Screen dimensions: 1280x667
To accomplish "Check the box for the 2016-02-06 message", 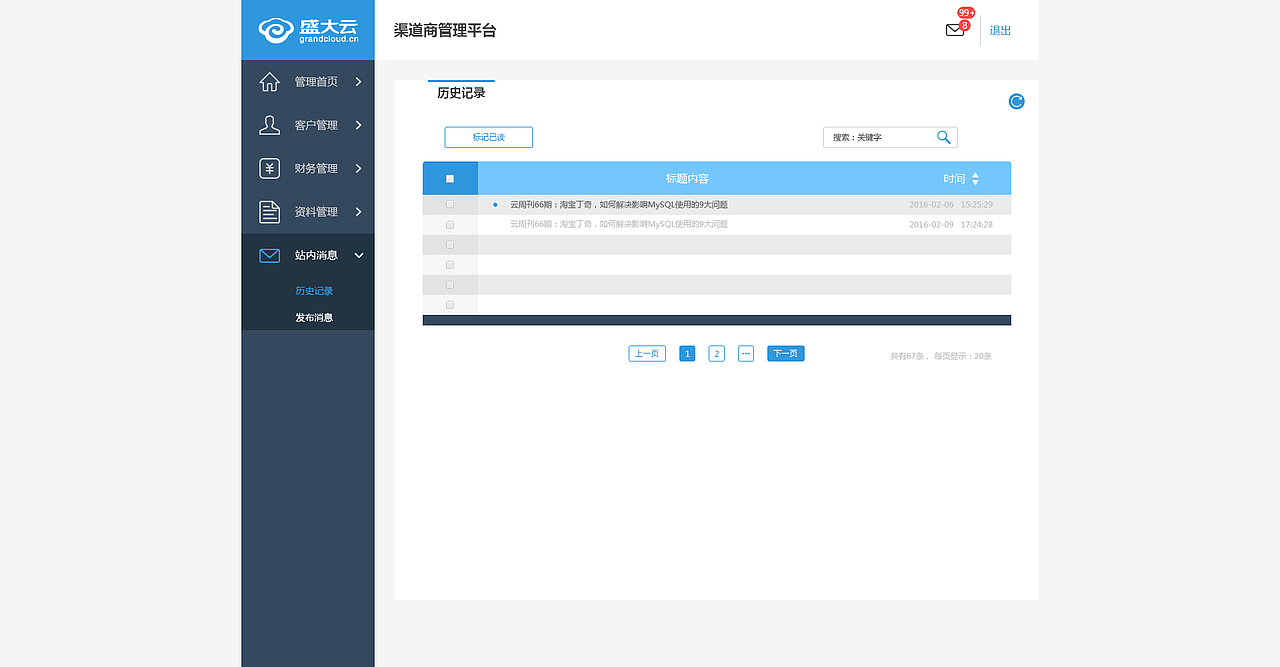I will tap(450, 204).
